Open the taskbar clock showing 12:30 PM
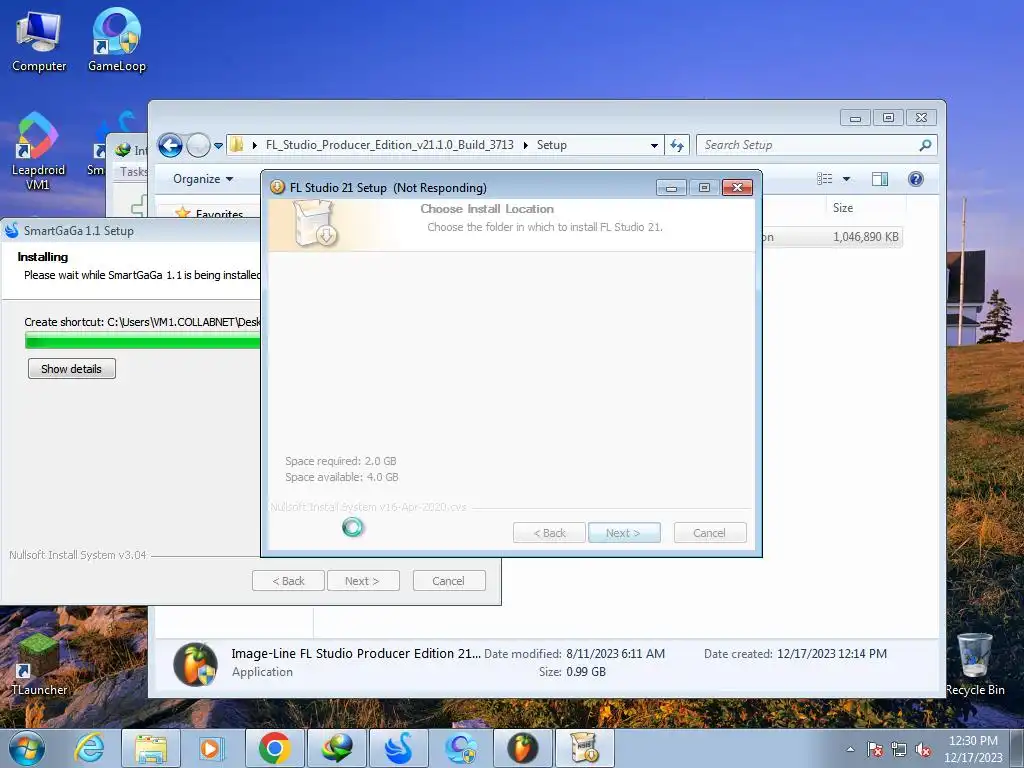Screen dimensions: 1024x768 click(973, 749)
